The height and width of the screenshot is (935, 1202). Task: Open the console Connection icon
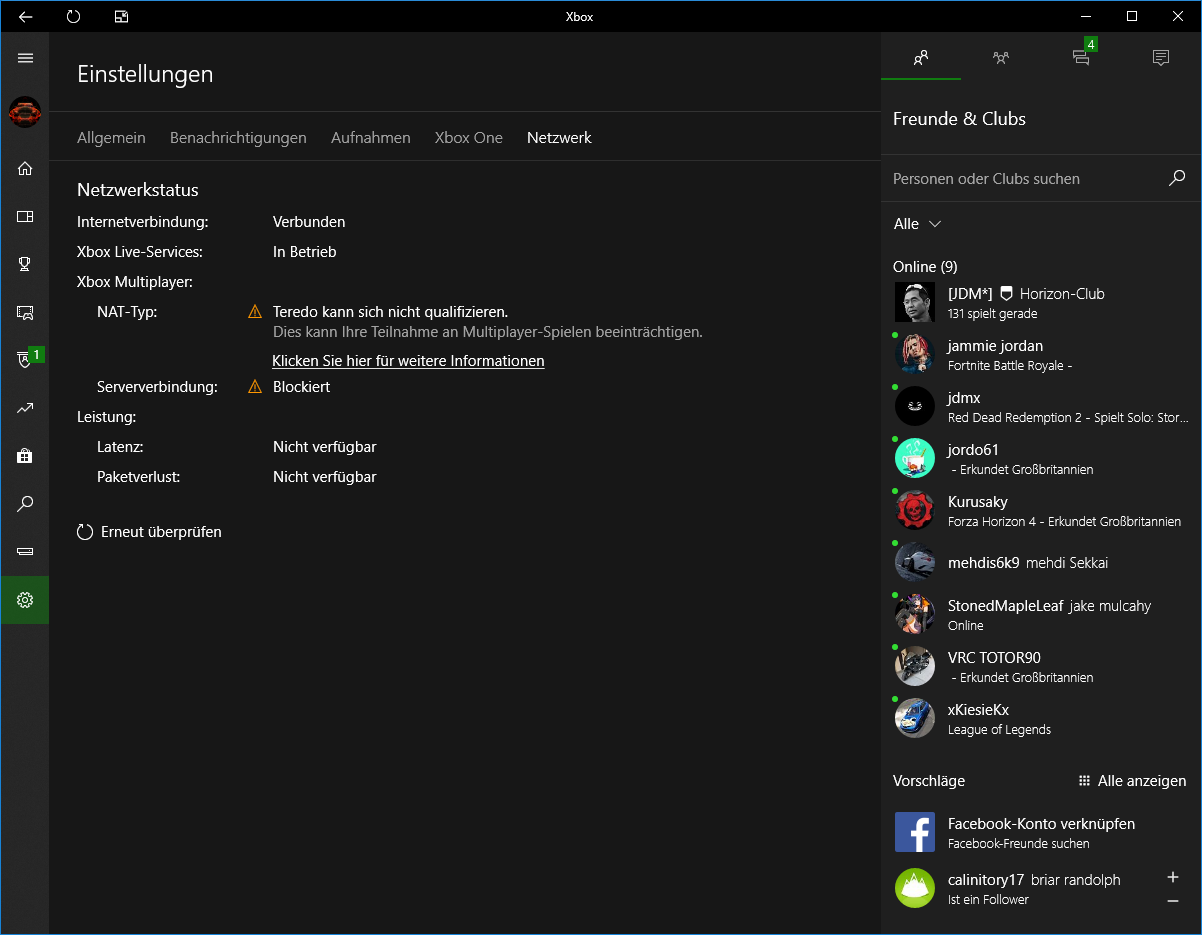25,552
